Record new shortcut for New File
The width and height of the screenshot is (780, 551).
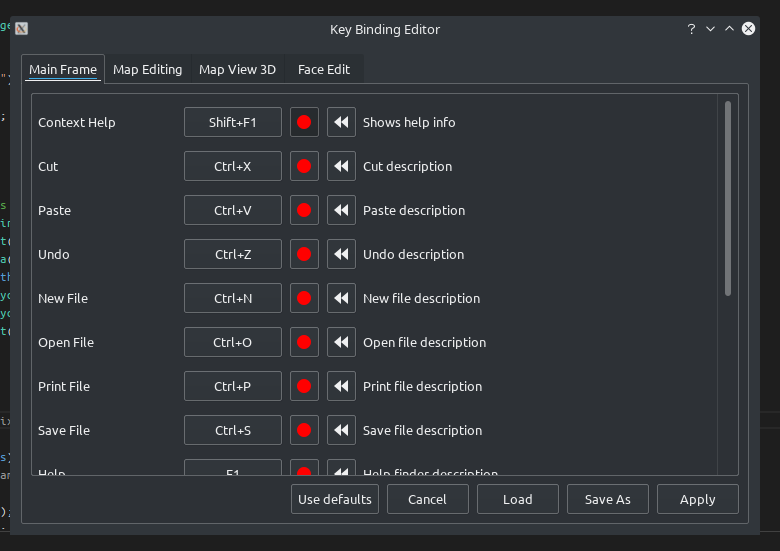(x=304, y=298)
